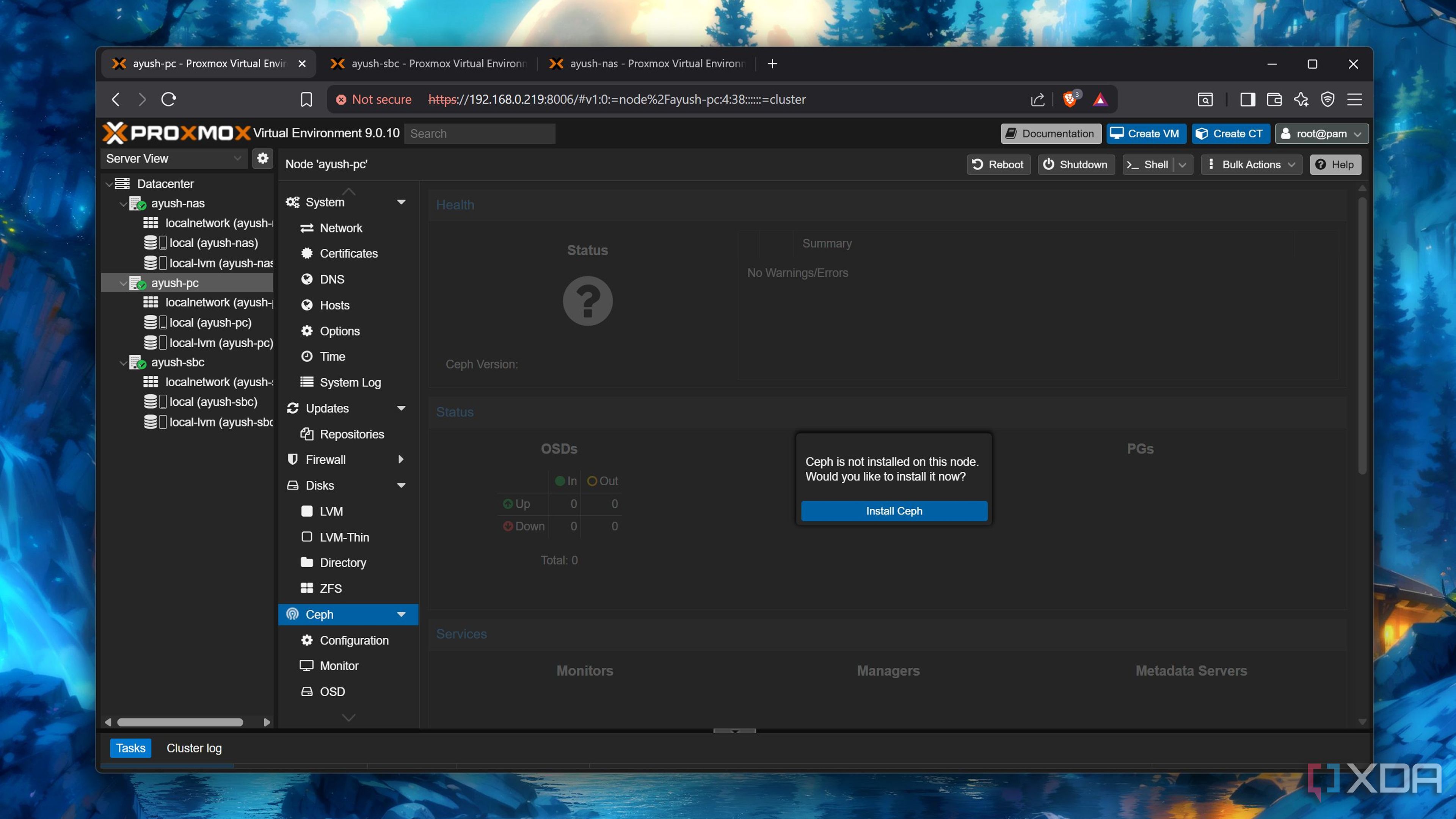Click the resource tree horizontal scrollbar
This screenshot has height=819, width=1456.
pos(180,722)
